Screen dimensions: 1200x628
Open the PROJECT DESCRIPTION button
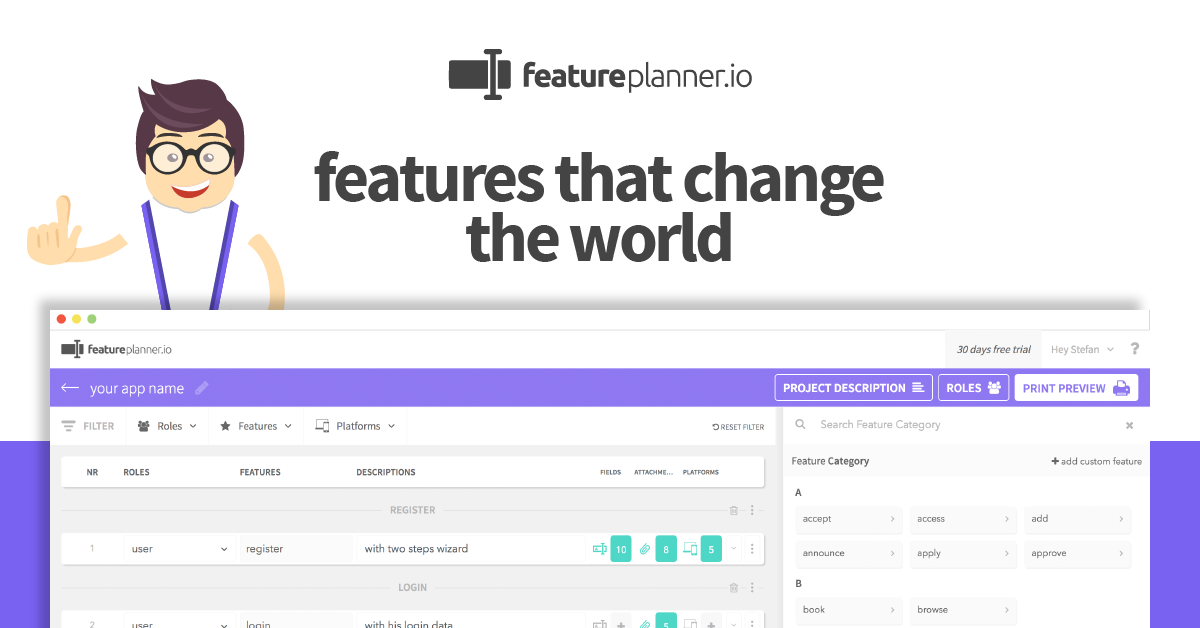(853, 388)
